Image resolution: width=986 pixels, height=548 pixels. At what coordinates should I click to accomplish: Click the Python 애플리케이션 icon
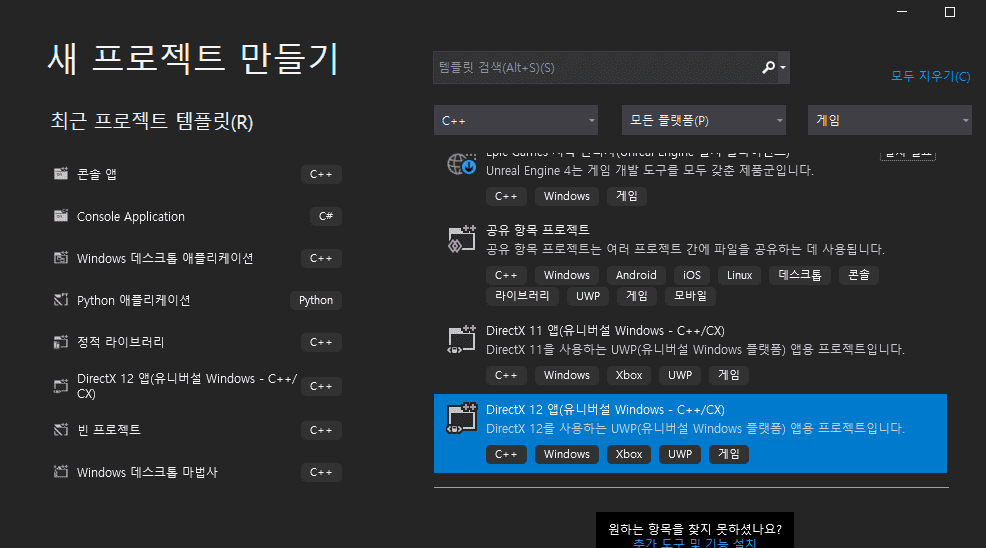pos(60,300)
